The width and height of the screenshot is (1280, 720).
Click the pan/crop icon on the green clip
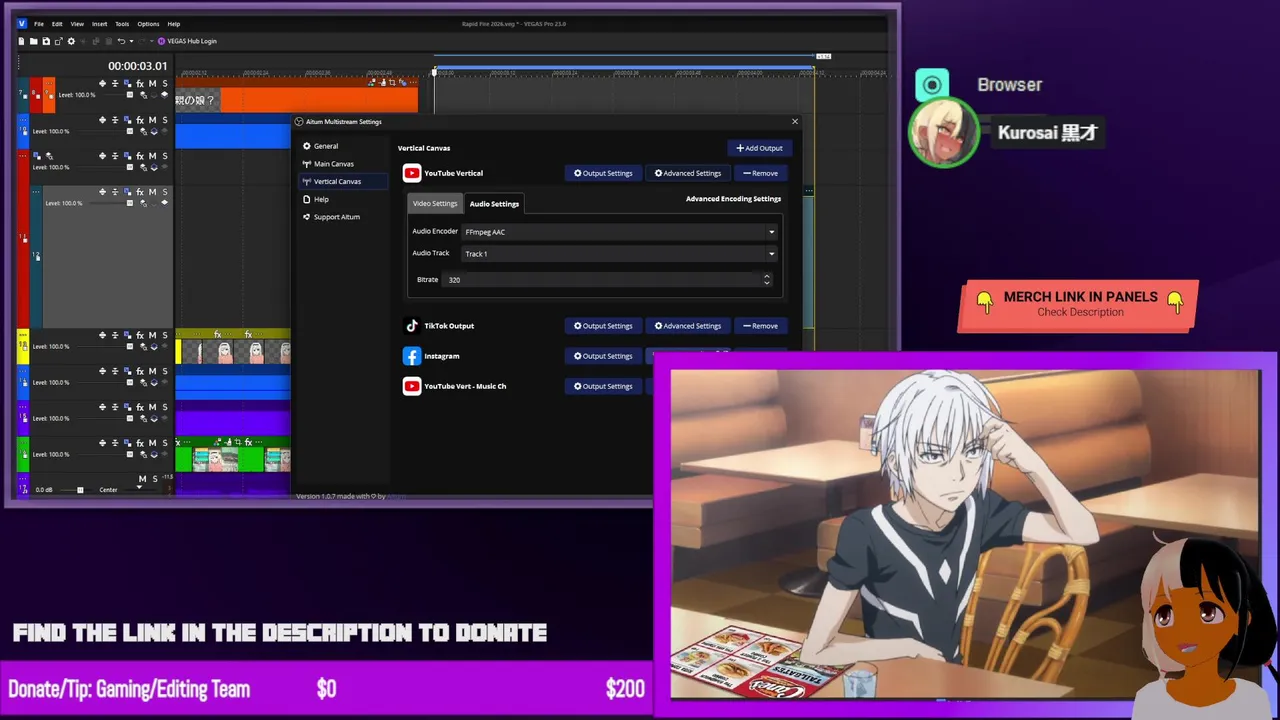pyautogui.click(x=238, y=442)
